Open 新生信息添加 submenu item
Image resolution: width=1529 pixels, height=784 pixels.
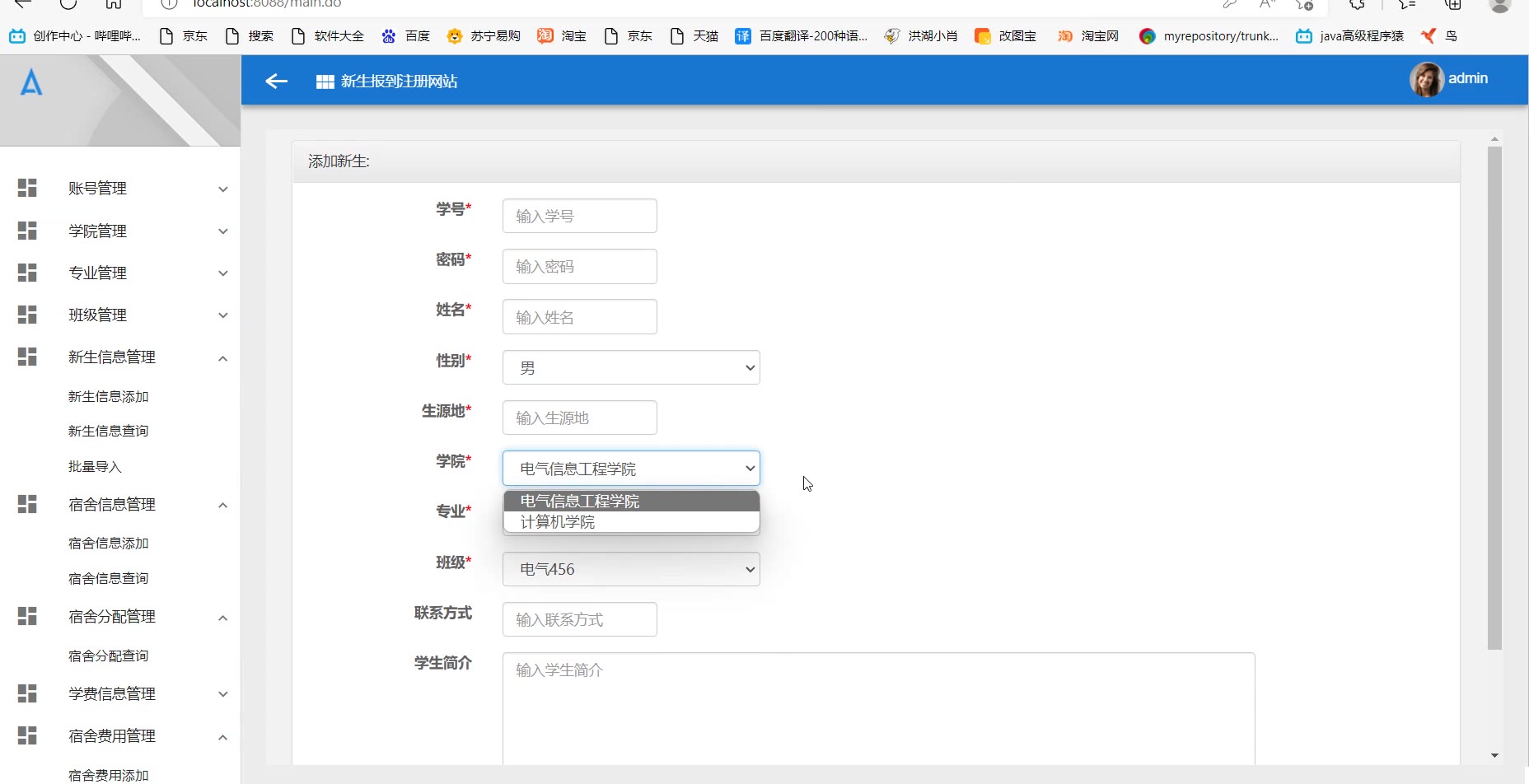[x=108, y=397]
